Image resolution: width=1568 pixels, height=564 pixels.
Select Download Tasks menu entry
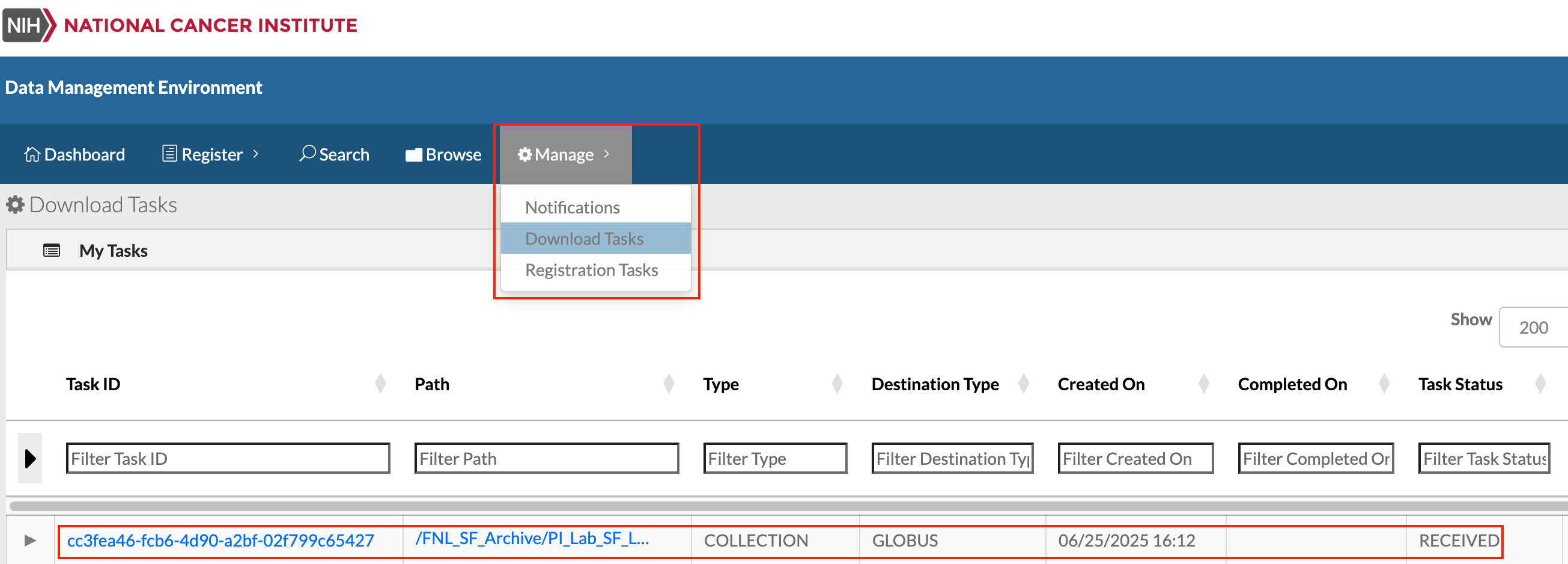tap(584, 238)
